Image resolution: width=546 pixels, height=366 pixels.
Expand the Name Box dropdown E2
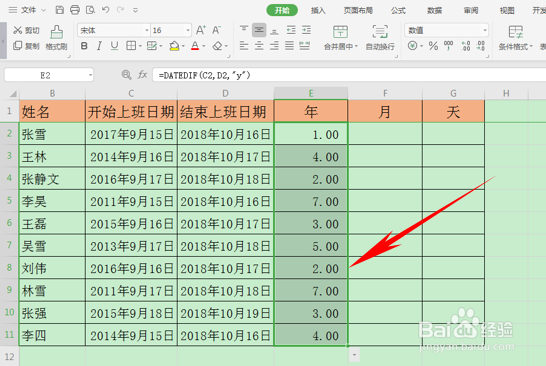pos(90,75)
